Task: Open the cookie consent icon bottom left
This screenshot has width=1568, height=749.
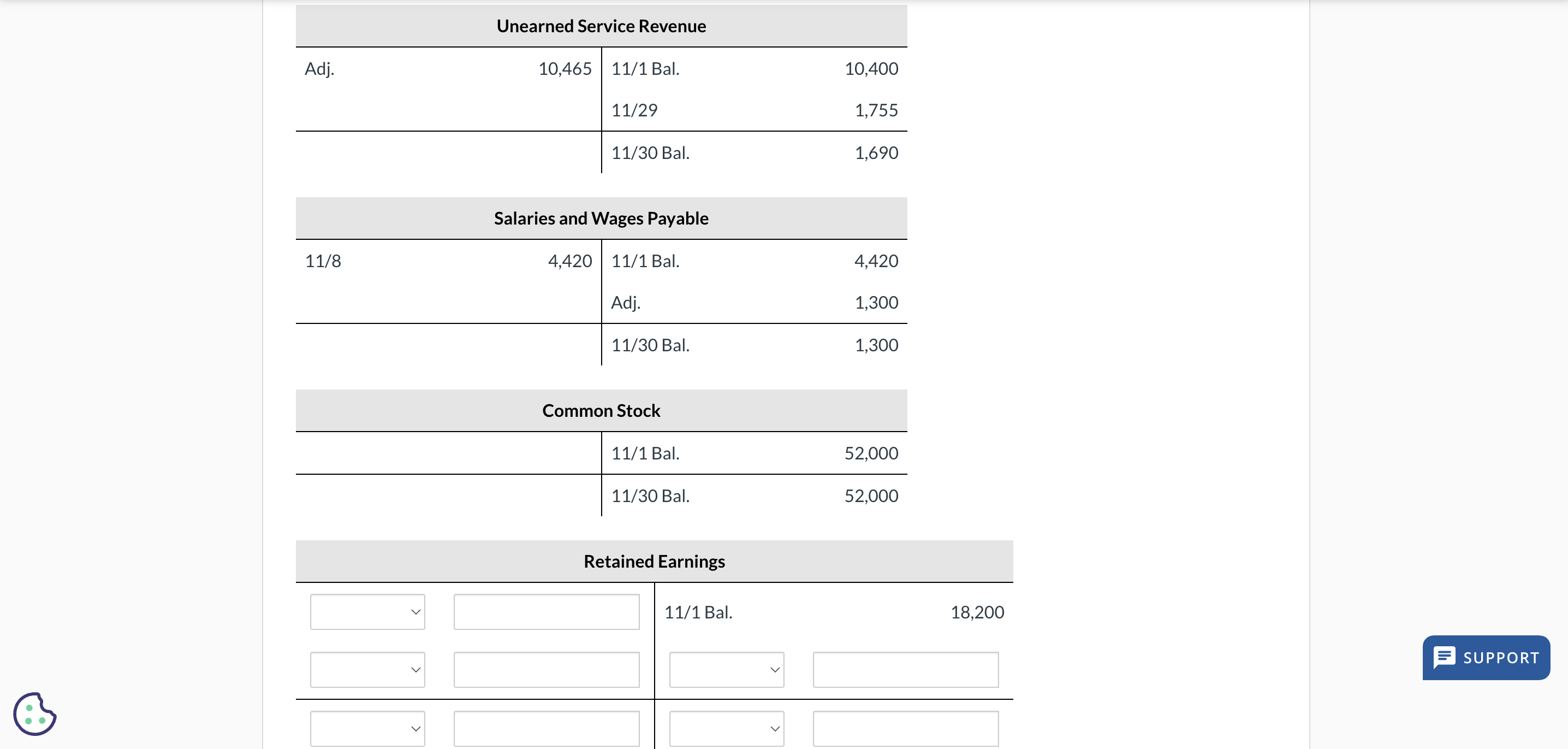Action: [36, 714]
